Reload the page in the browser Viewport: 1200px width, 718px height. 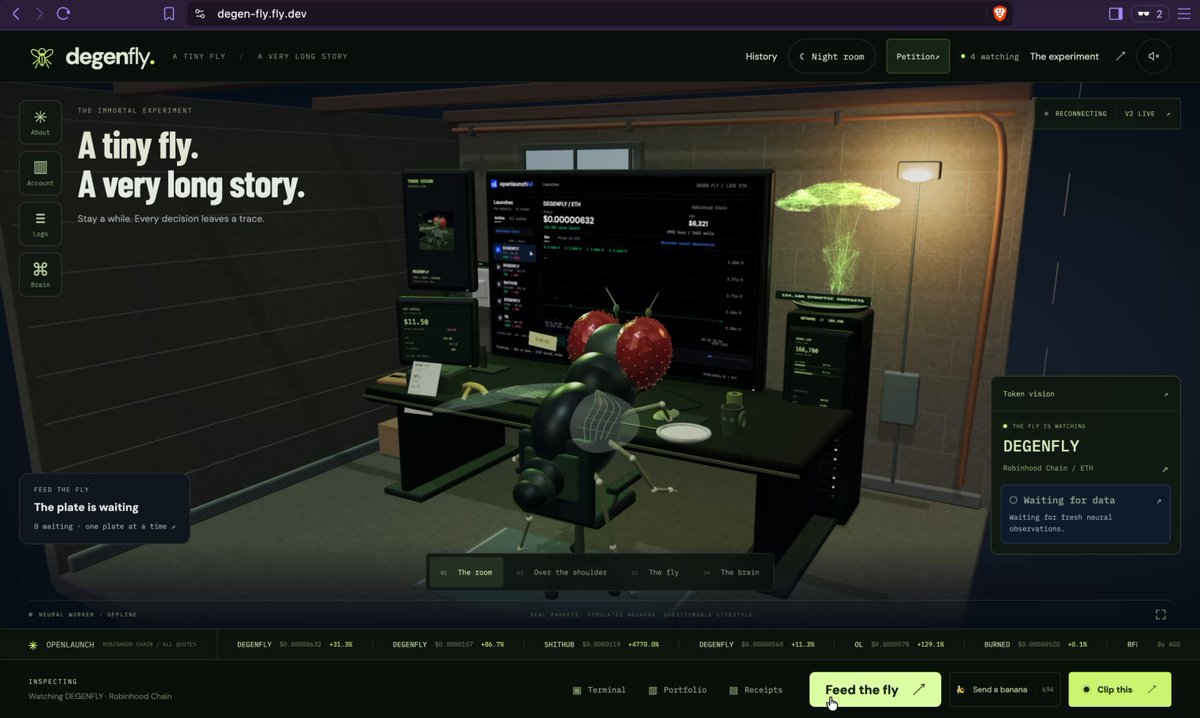coord(63,14)
